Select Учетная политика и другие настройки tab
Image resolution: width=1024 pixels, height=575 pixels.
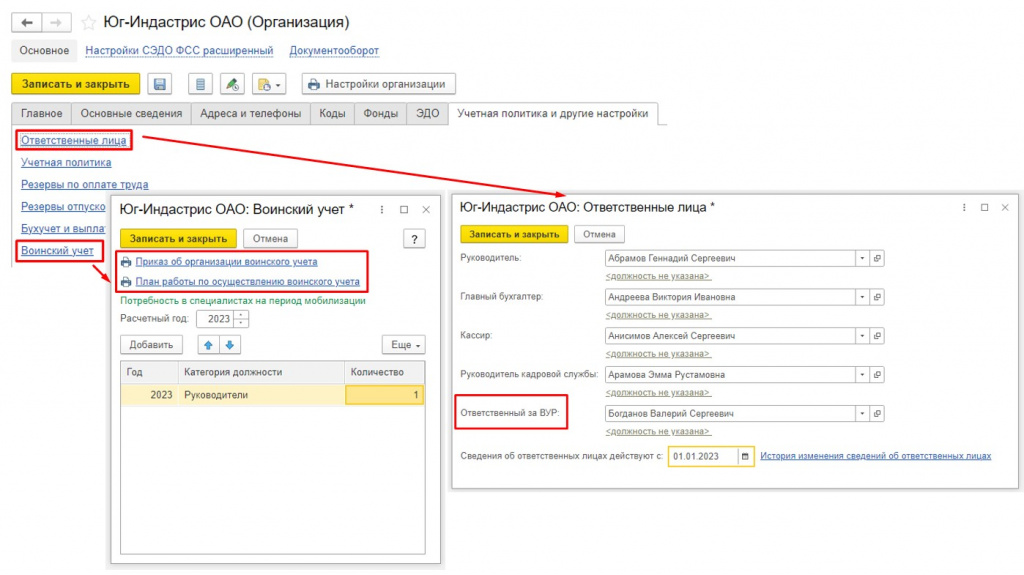click(x=552, y=113)
